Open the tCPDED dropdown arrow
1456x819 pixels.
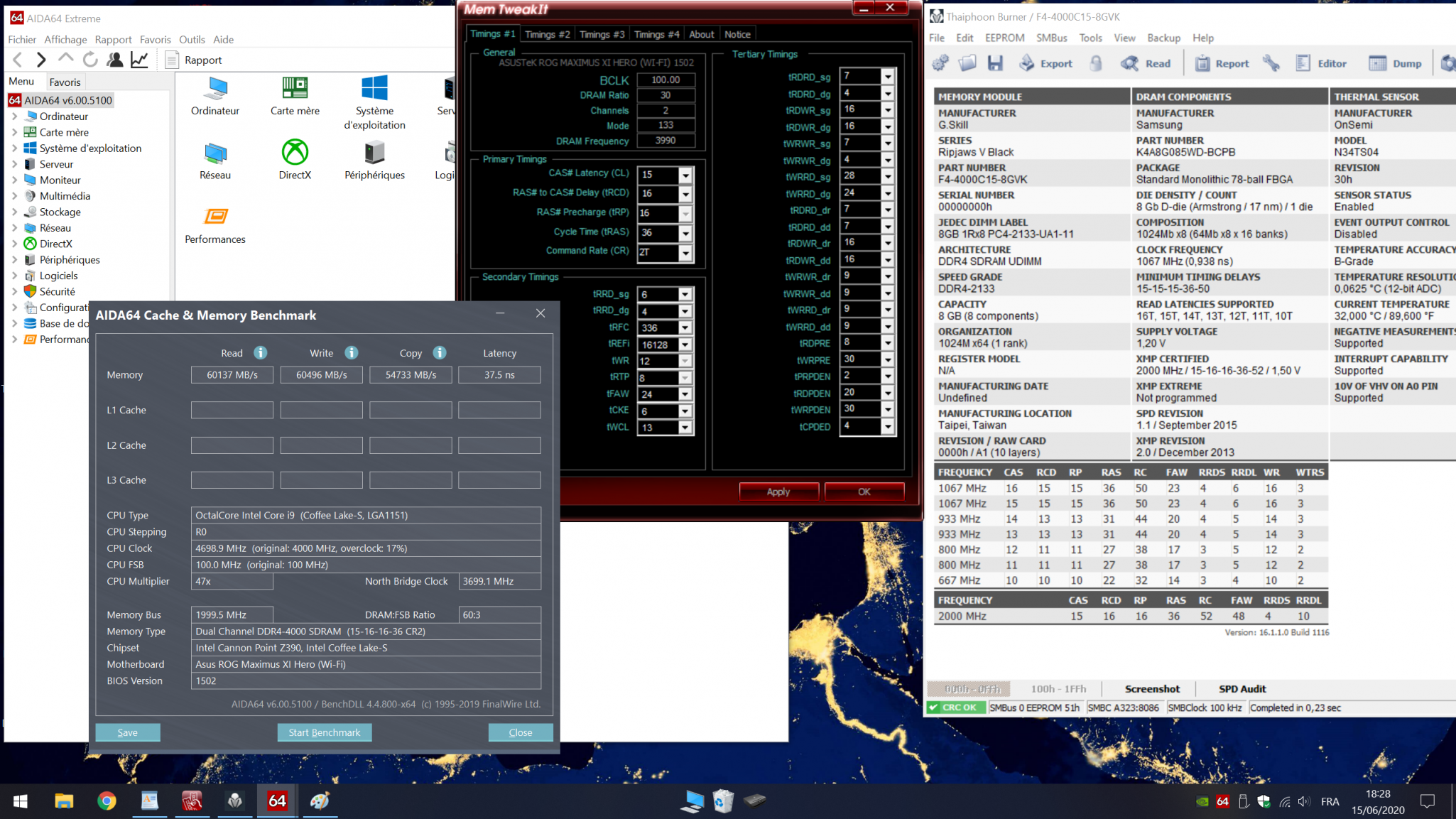pyautogui.click(x=887, y=426)
